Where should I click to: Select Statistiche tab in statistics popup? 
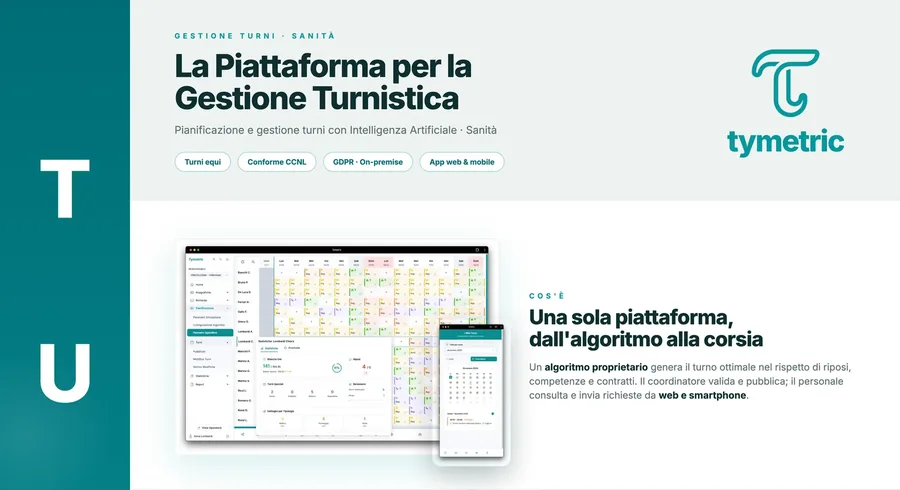pyautogui.click(x=270, y=348)
